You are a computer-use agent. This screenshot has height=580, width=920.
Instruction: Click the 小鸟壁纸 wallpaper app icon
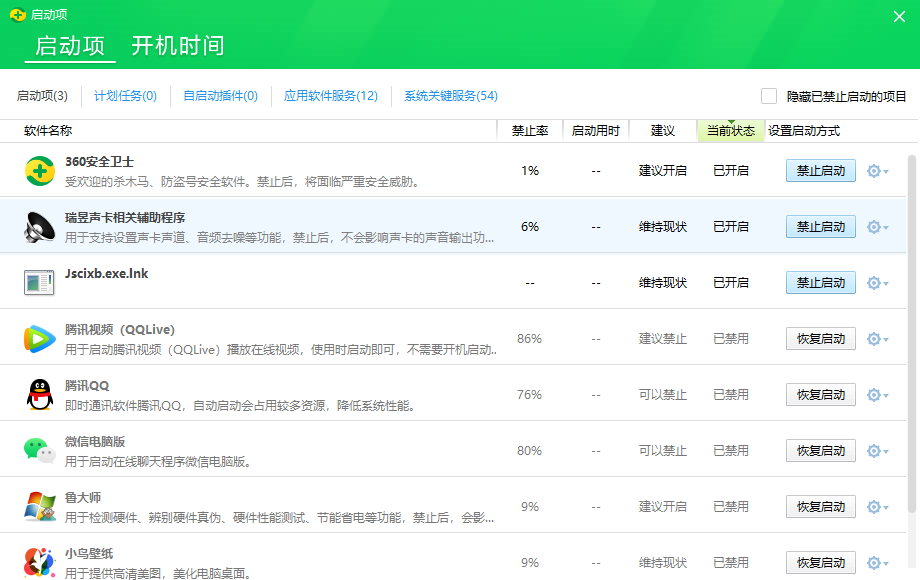pos(39,562)
